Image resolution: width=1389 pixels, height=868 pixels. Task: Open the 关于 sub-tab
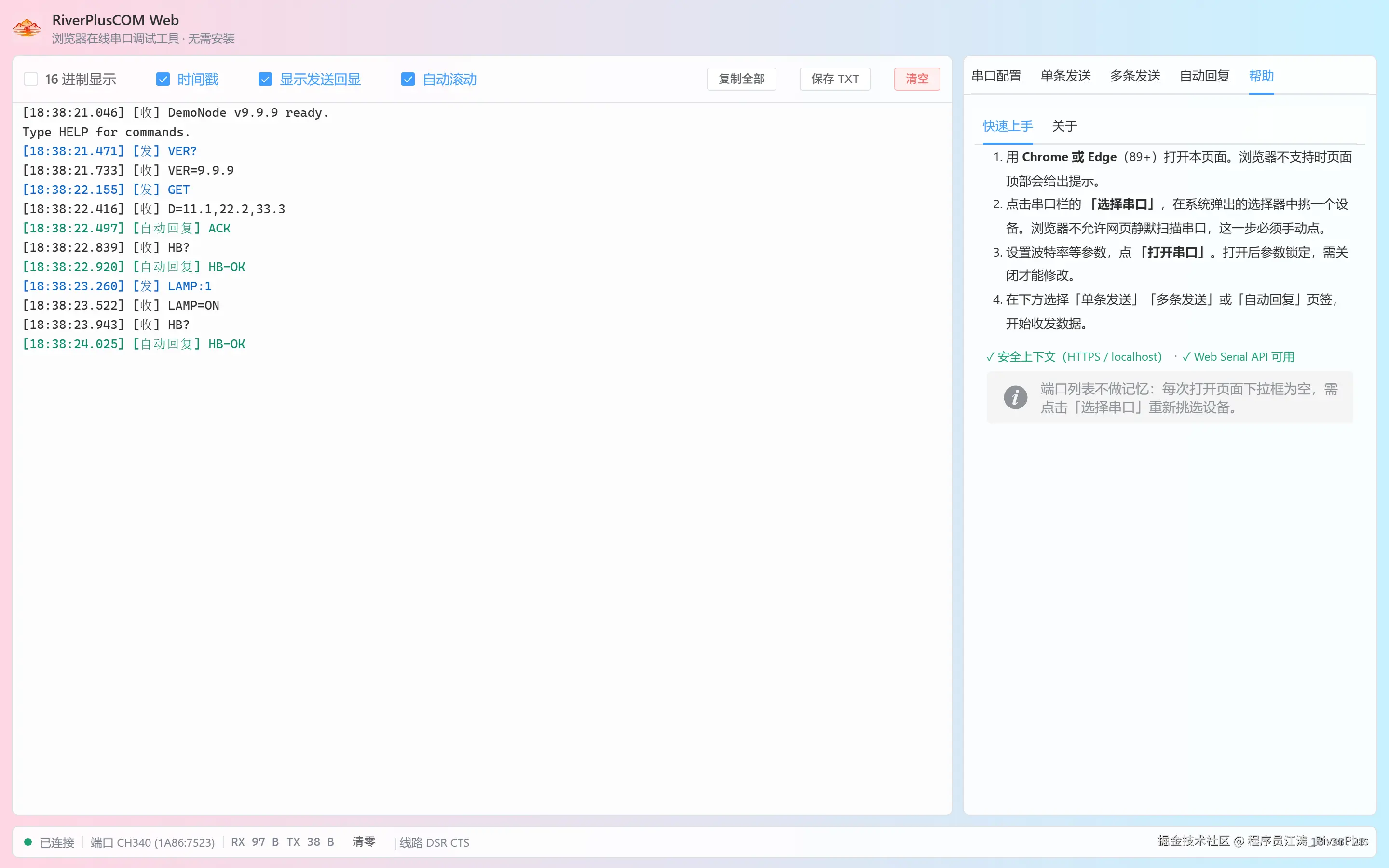click(1064, 126)
